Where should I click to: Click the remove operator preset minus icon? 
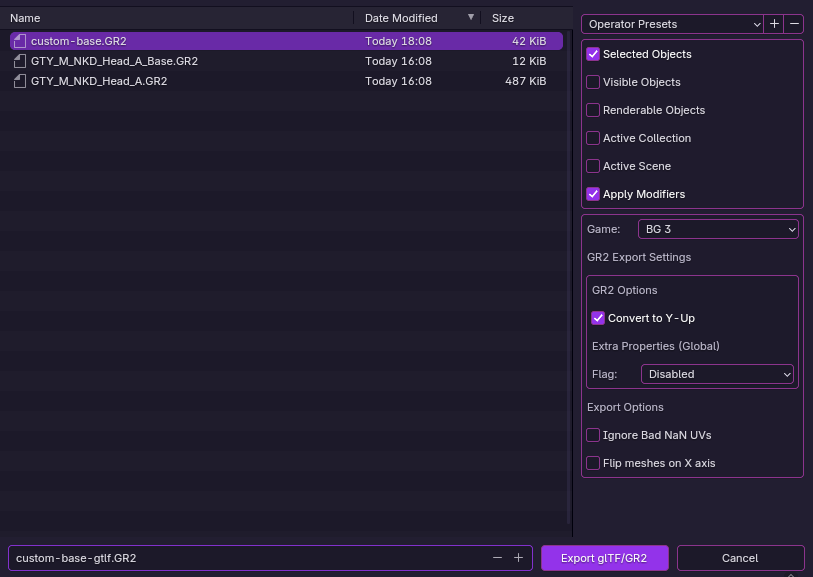pyautogui.click(x=794, y=24)
